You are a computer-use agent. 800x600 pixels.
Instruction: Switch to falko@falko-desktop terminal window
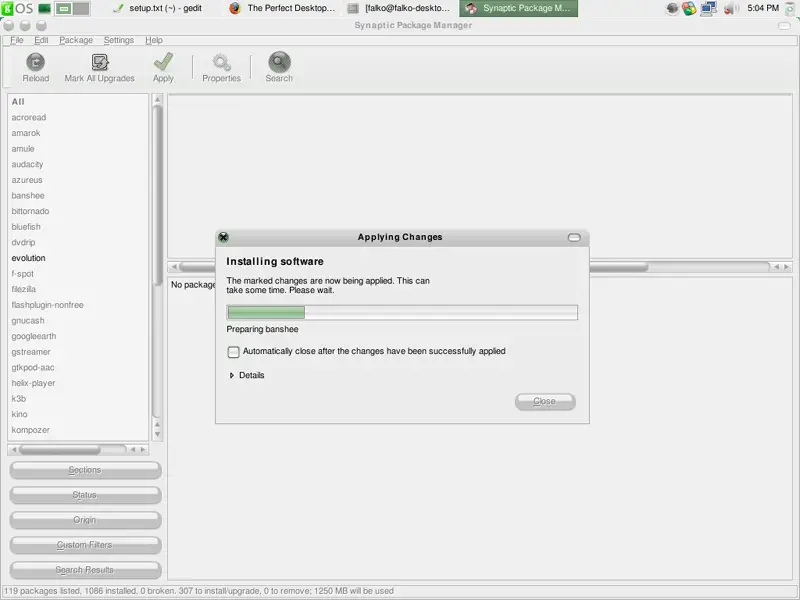399,8
